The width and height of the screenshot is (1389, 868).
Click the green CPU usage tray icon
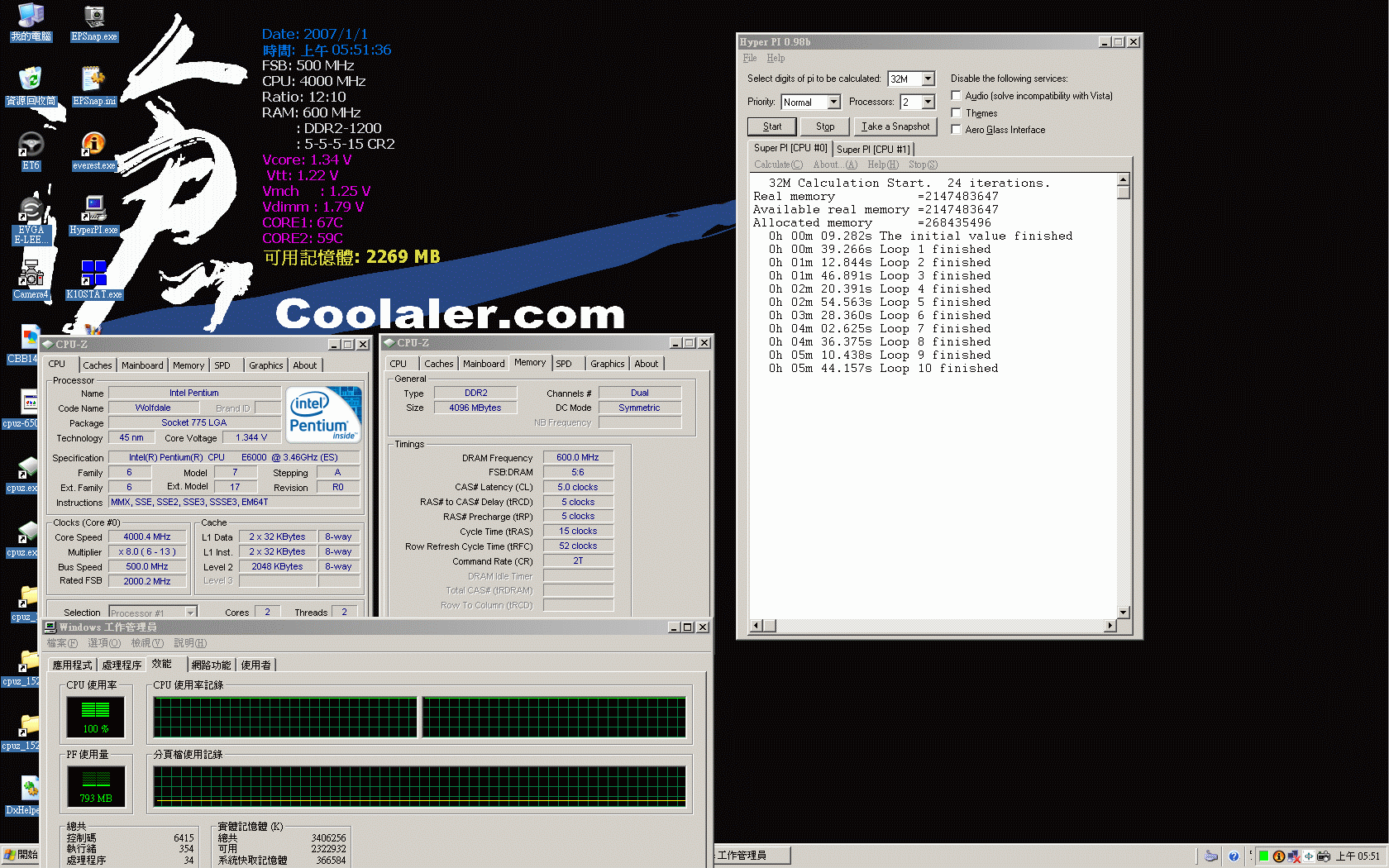click(1263, 856)
